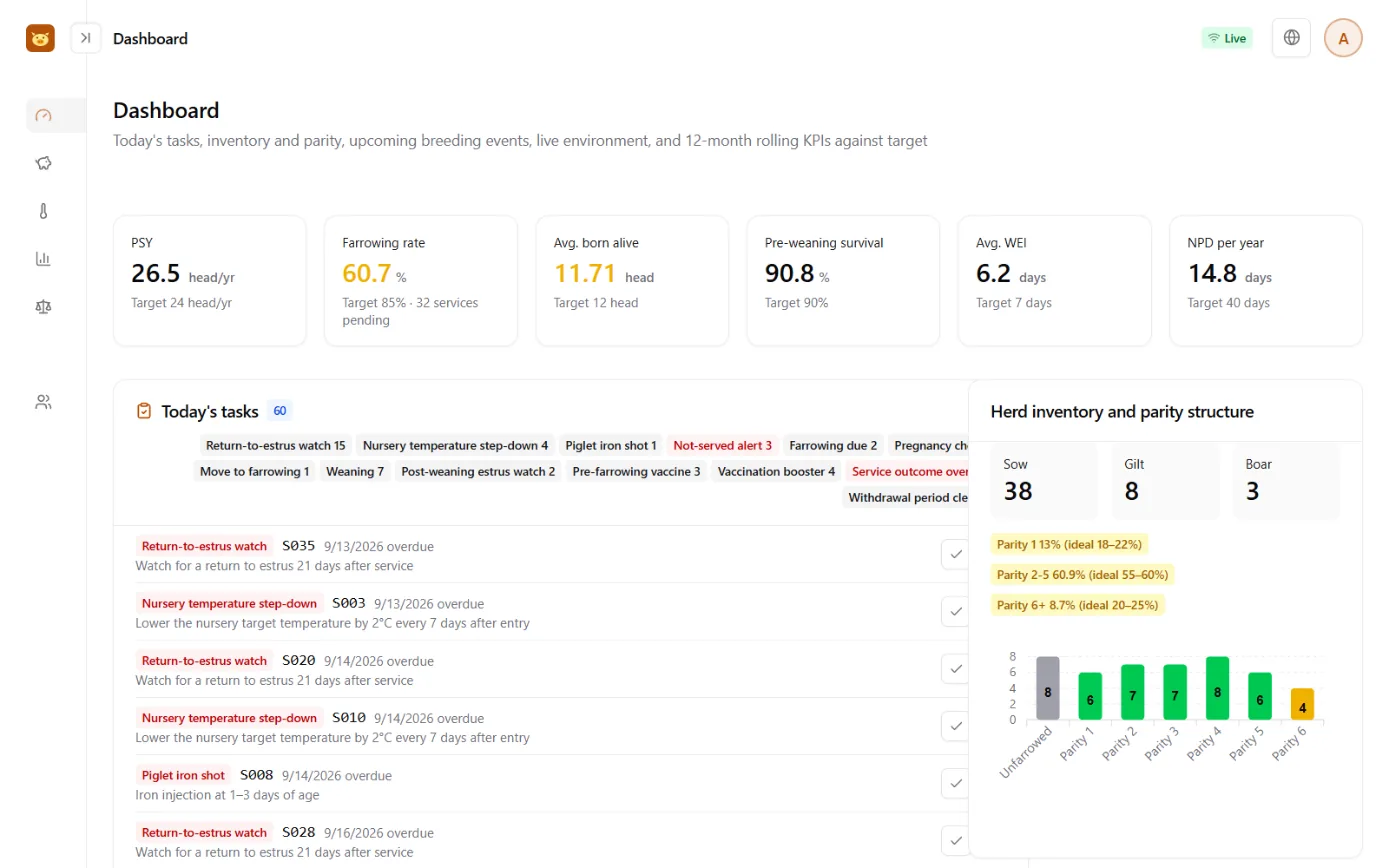
Task: Click the green Parity 4 bar
Action: click(1217, 688)
